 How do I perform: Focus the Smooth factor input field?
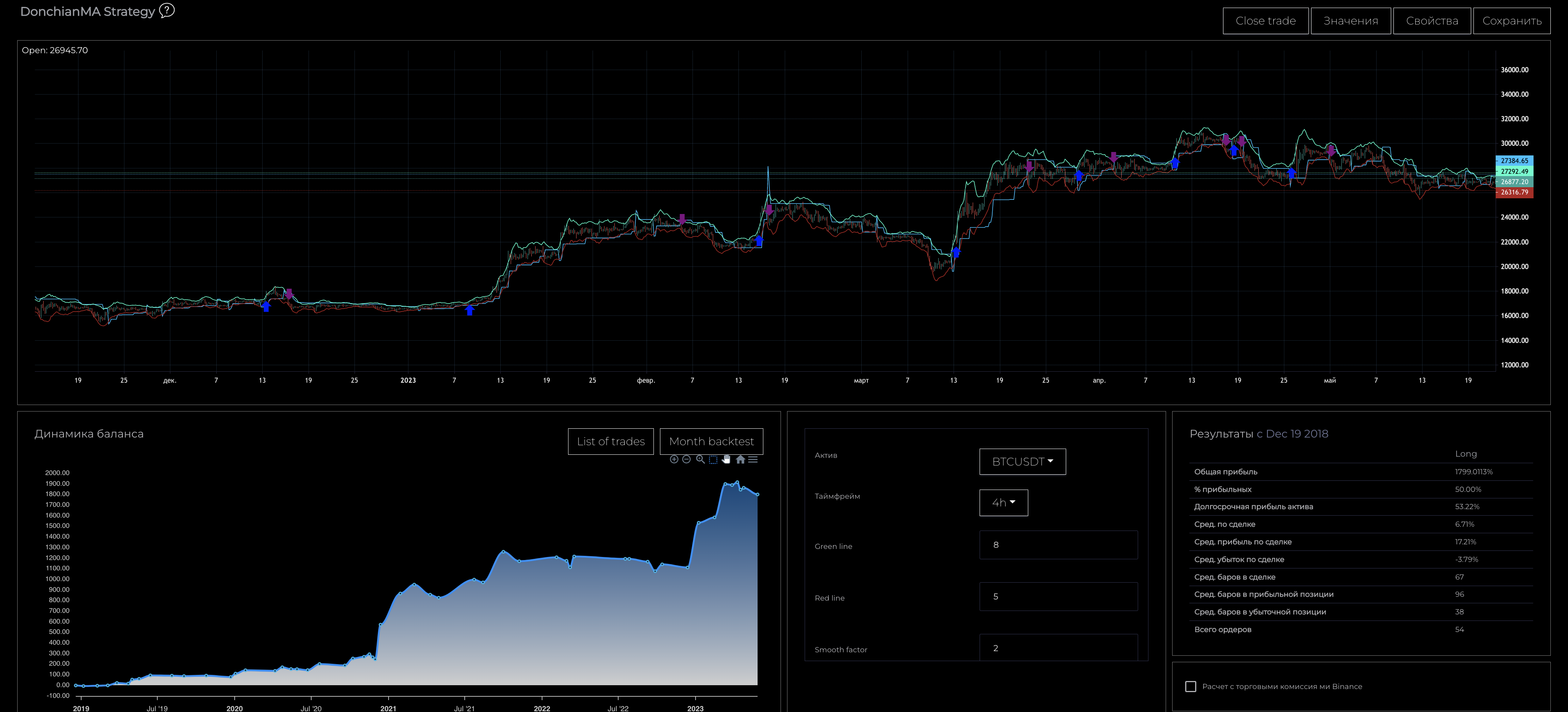pos(1058,647)
